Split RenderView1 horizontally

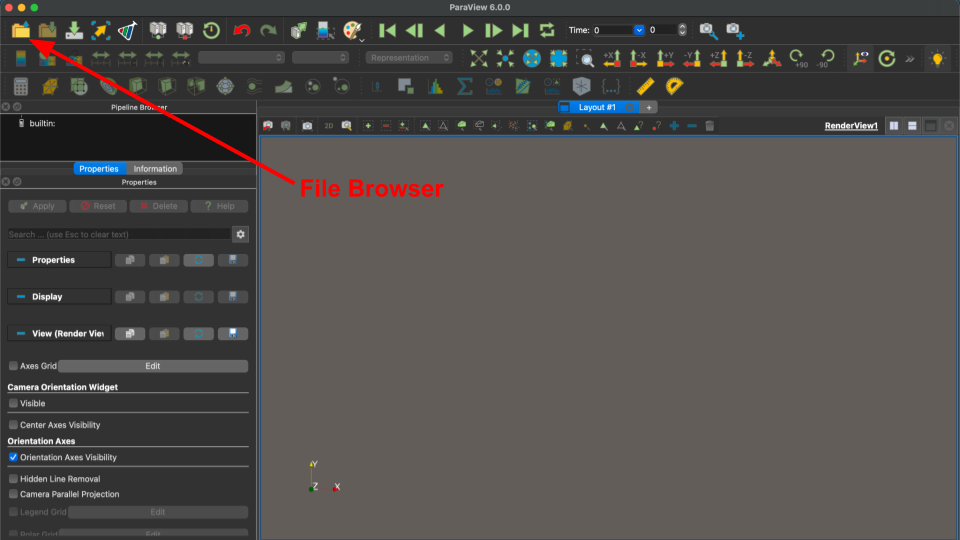click(x=894, y=126)
